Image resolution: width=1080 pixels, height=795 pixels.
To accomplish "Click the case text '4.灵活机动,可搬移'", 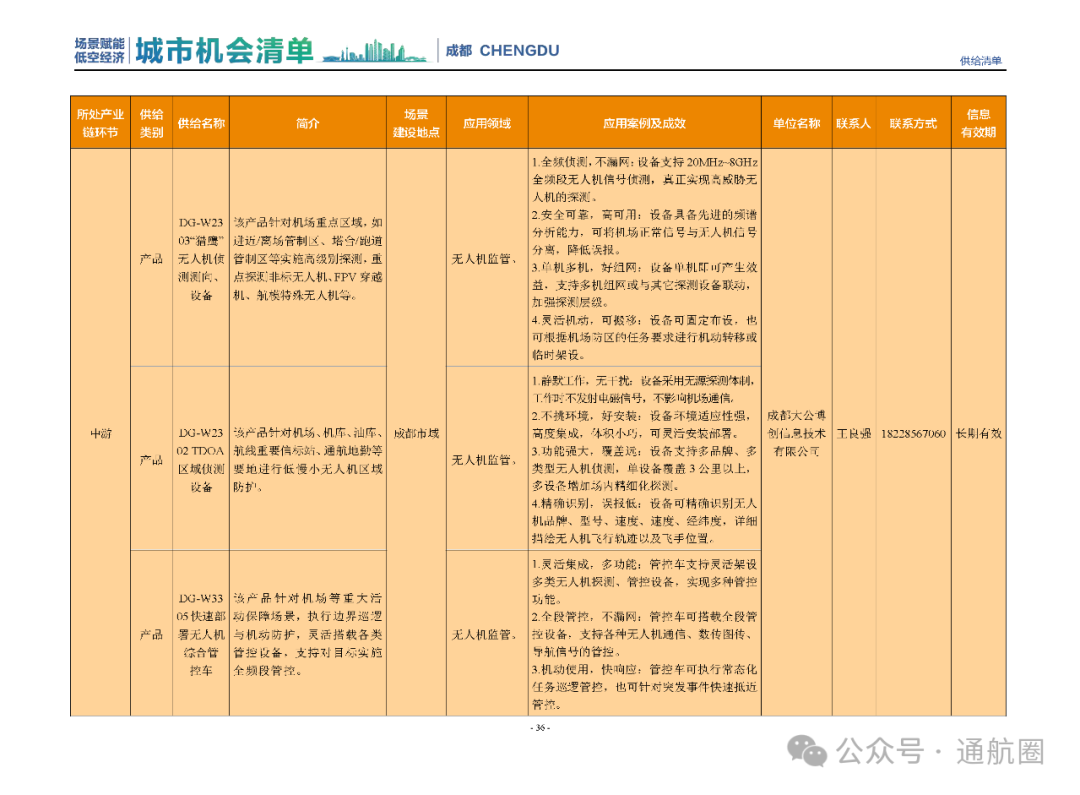I will (645, 338).
